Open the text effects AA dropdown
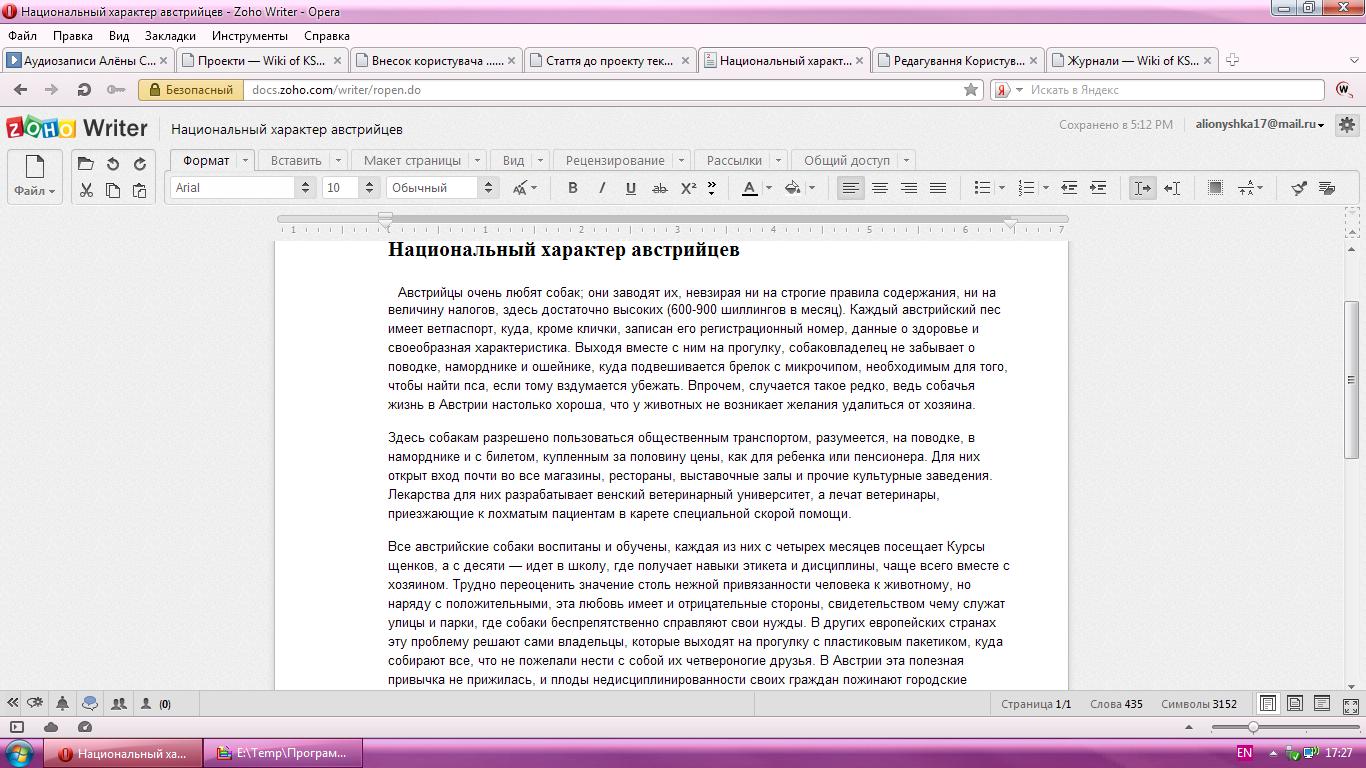This screenshot has width=1366, height=768. pyautogui.click(x=524, y=187)
